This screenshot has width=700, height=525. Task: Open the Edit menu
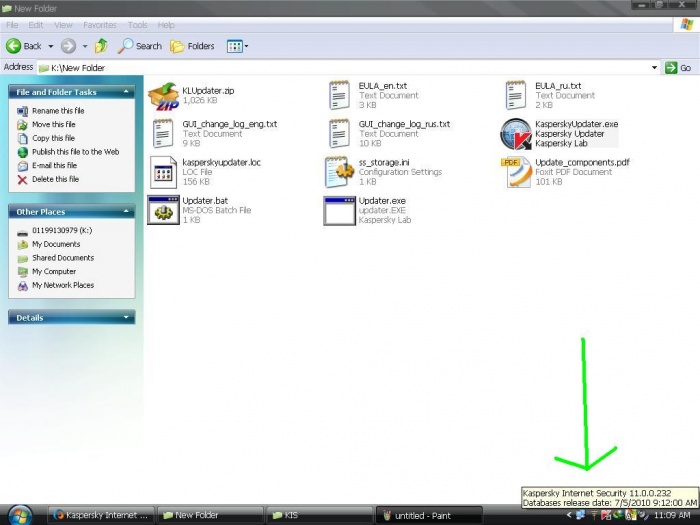[36, 25]
